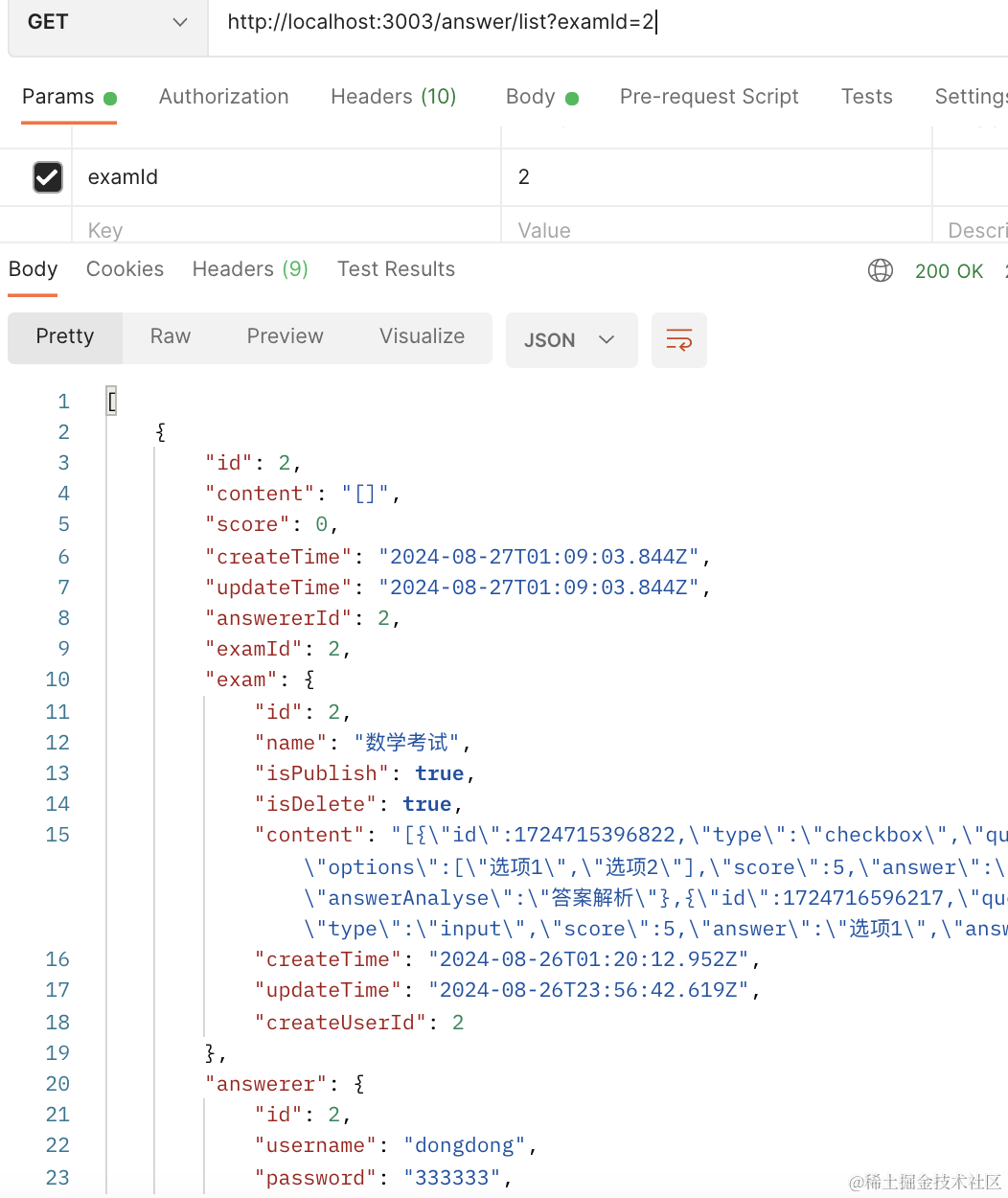1008x1198 pixels.
Task: Uncheck the examId parameter checkbox
Action: click(48, 177)
